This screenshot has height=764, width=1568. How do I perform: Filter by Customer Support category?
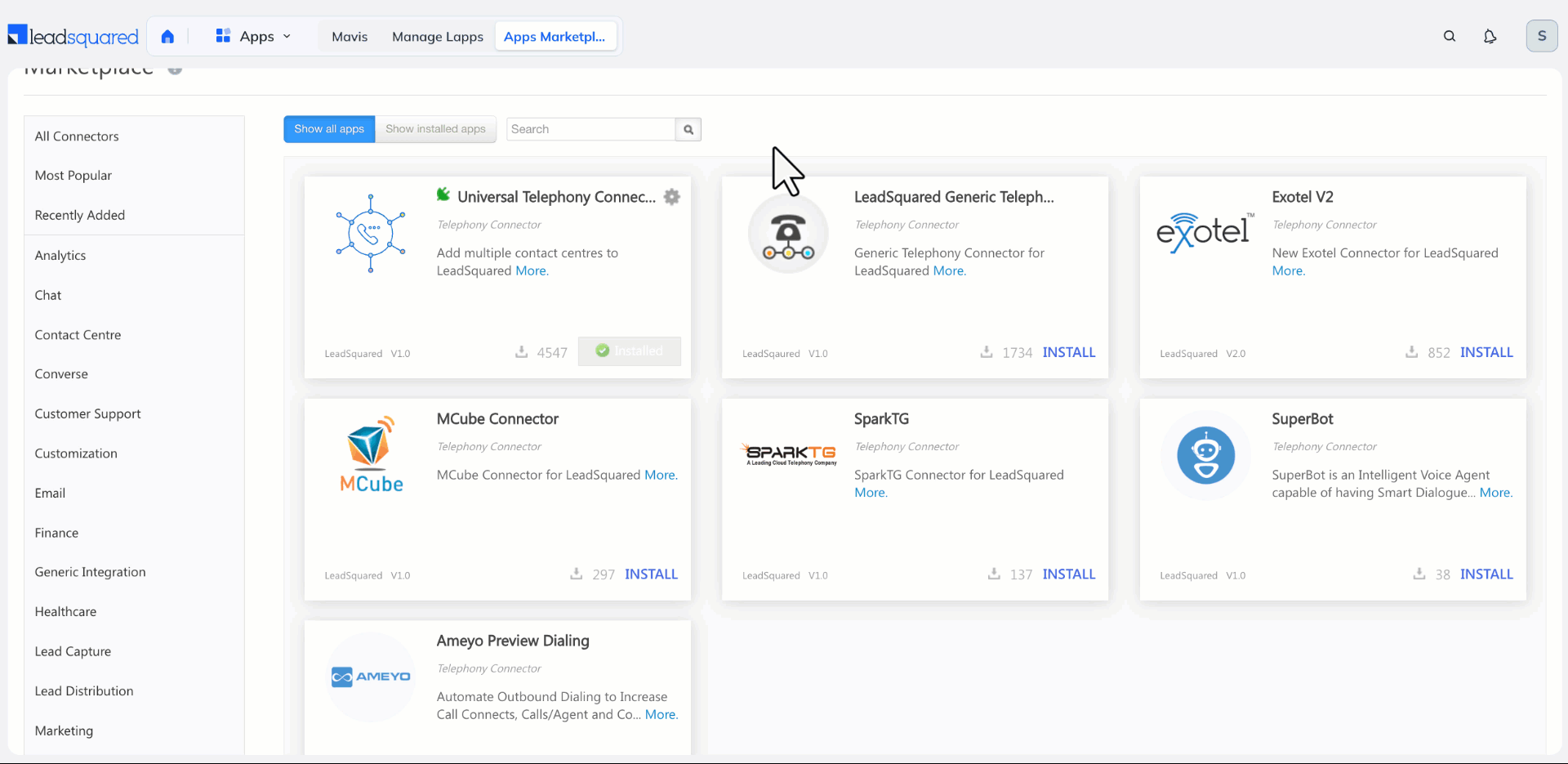tap(87, 414)
